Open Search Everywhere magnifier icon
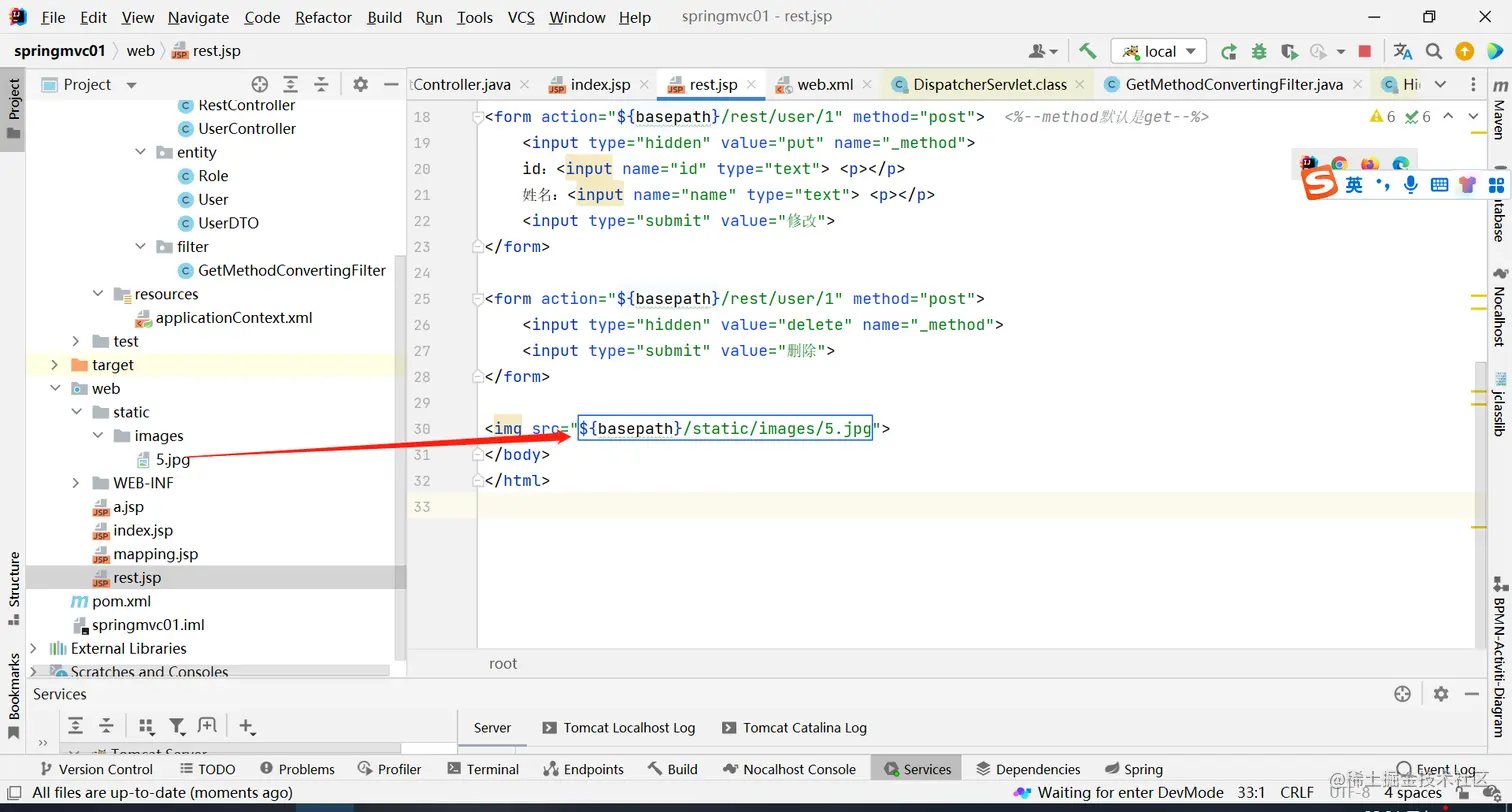The height and width of the screenshot is (812, 1512). [x=1434, y=51]
